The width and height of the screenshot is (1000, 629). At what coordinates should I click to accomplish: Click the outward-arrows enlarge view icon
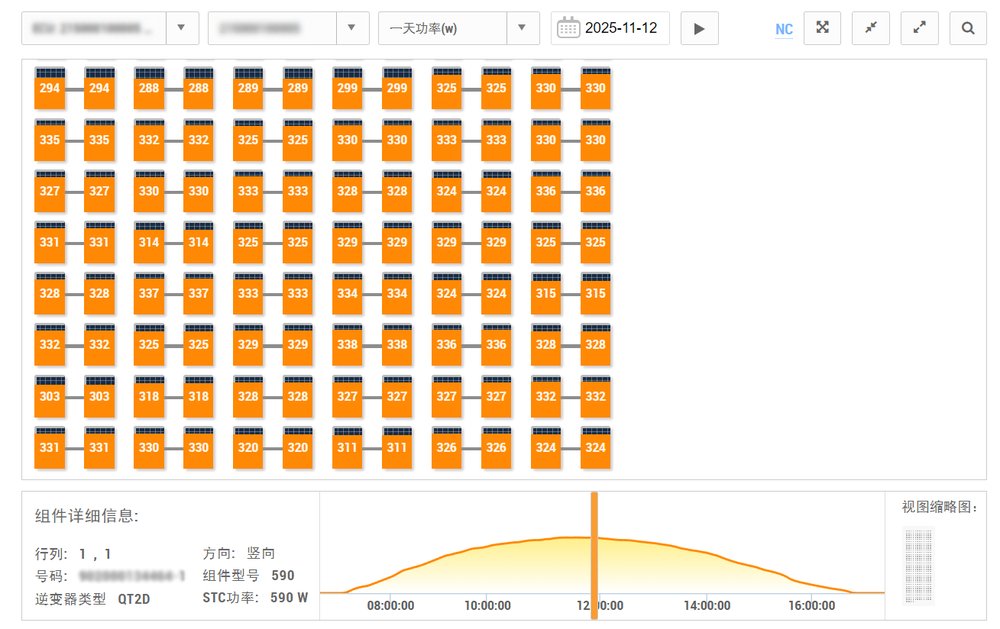(919, 28)
